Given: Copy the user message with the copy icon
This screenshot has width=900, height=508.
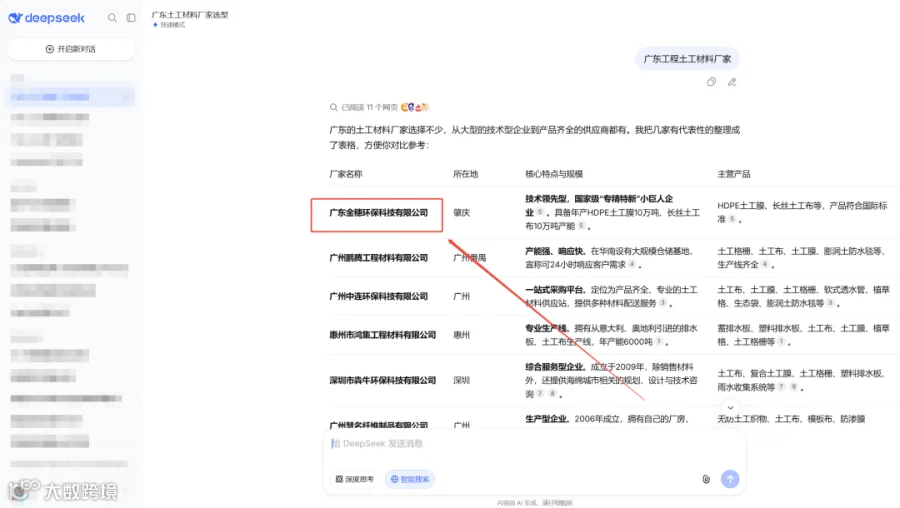Looking at the screenshot, I should [711, 82].
